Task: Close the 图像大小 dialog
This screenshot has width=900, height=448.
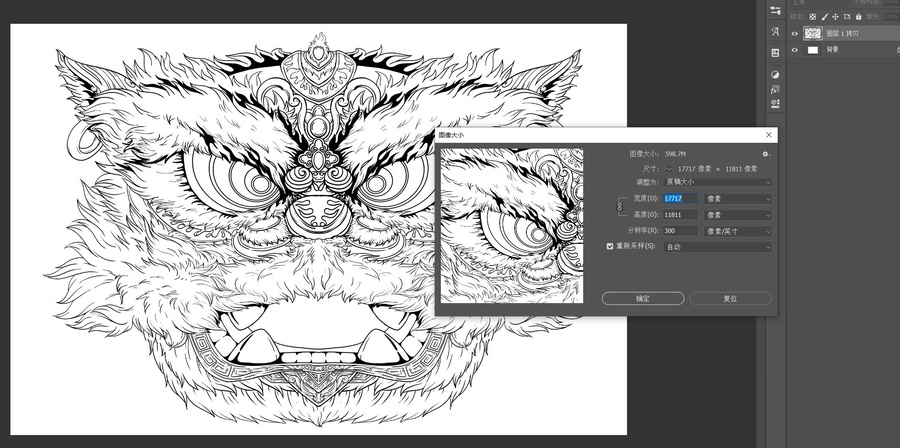Action: [769, 135]
